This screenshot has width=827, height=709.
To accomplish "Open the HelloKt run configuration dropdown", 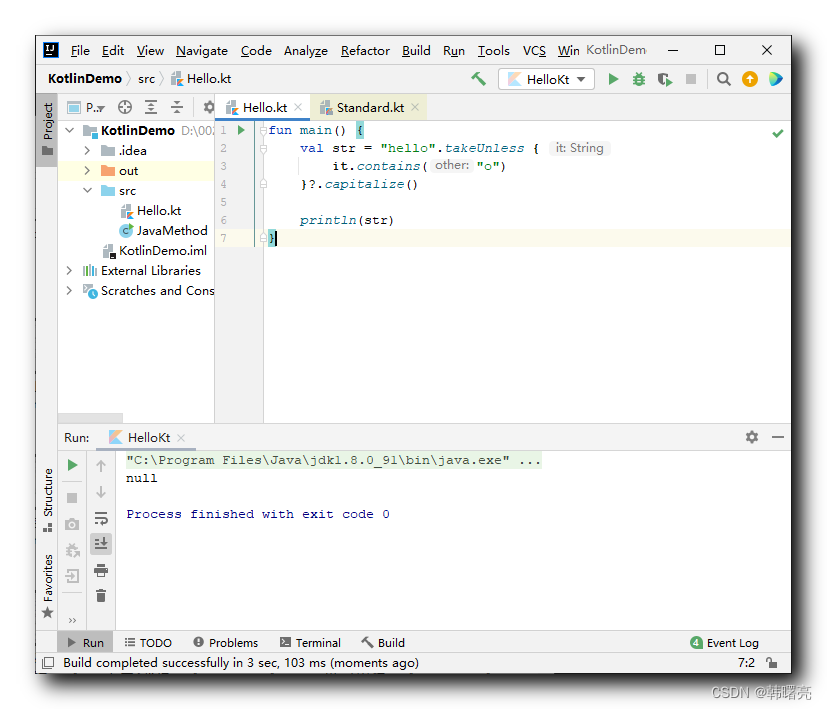I will [546, 79].
